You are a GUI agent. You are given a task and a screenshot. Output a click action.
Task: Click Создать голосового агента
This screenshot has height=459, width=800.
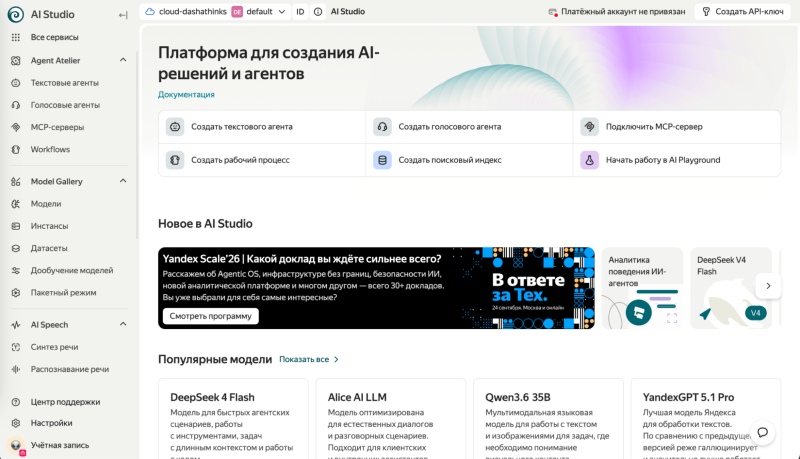[469, 127]
